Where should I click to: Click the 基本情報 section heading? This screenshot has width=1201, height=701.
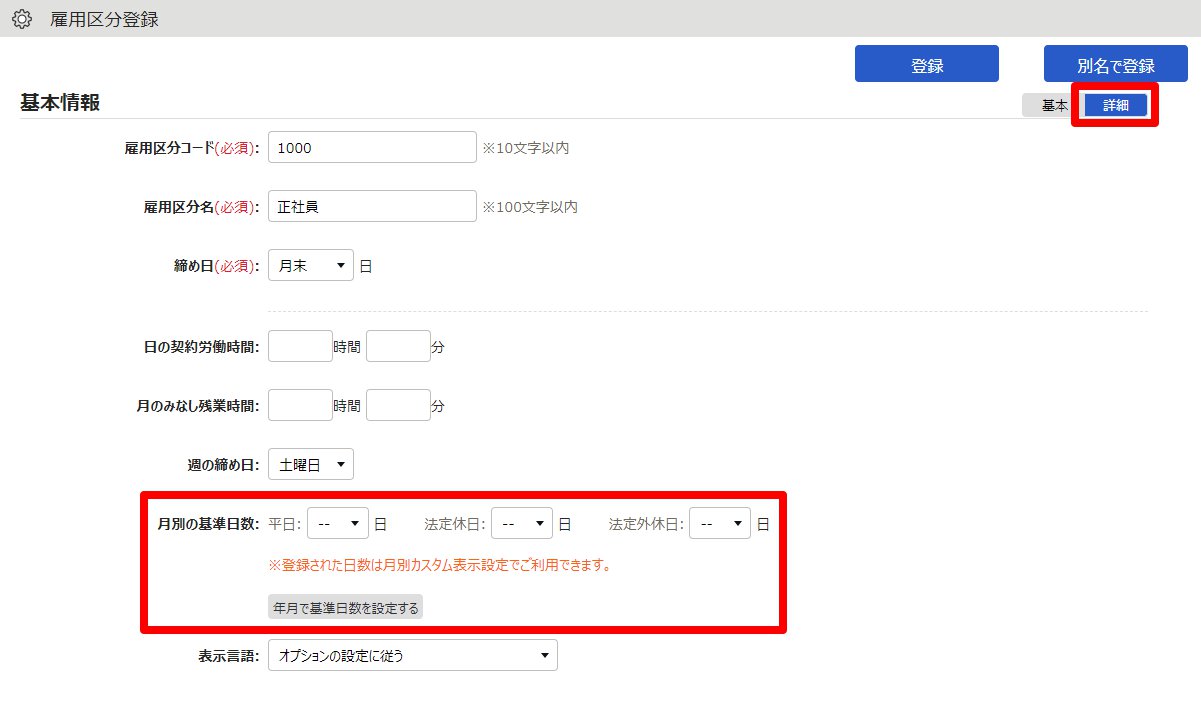pos(60,103)
